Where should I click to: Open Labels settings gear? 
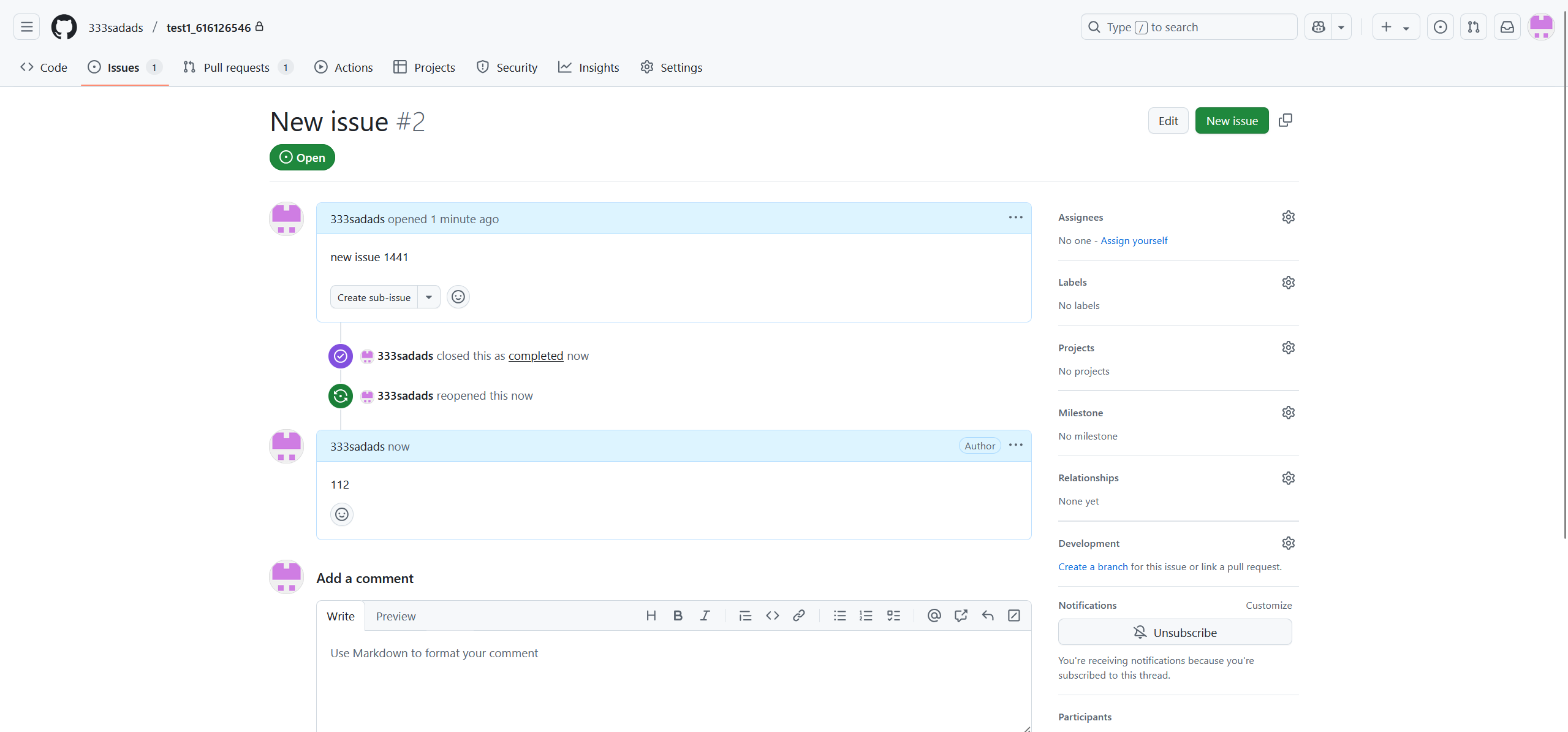pyautogui.click(x=1288, y=283)
